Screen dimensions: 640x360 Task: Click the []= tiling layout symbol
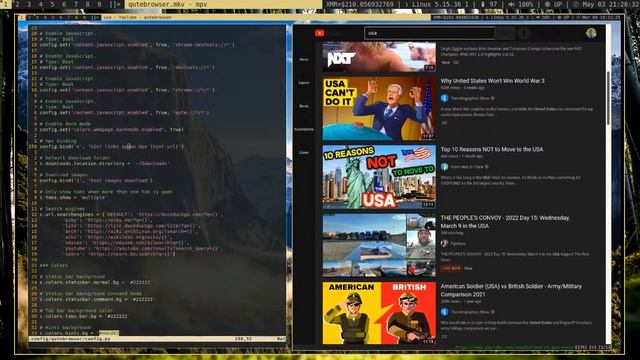pos(115,4)
